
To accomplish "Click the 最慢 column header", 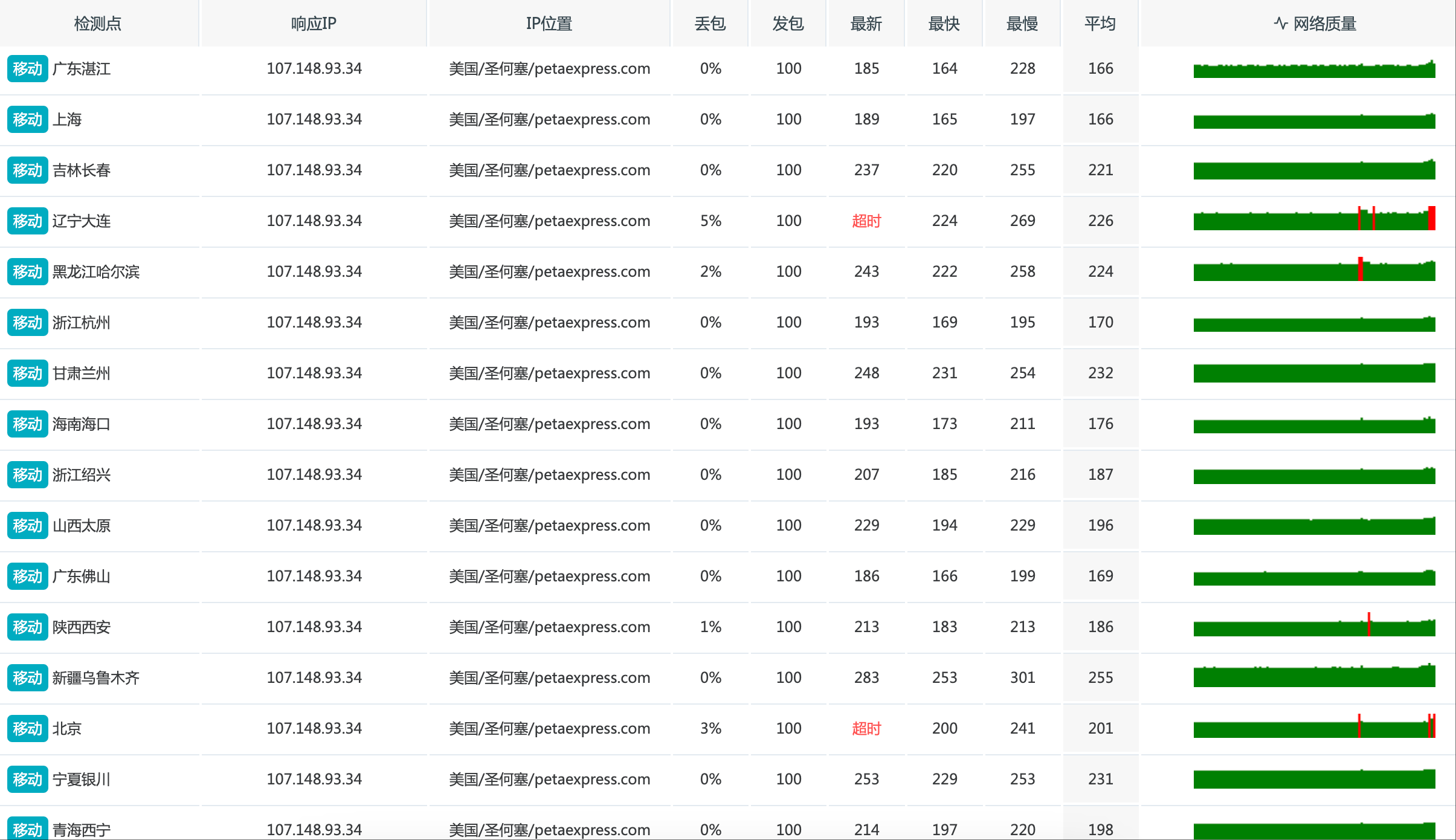I will pyautogui.click(x=1022, y=24).
